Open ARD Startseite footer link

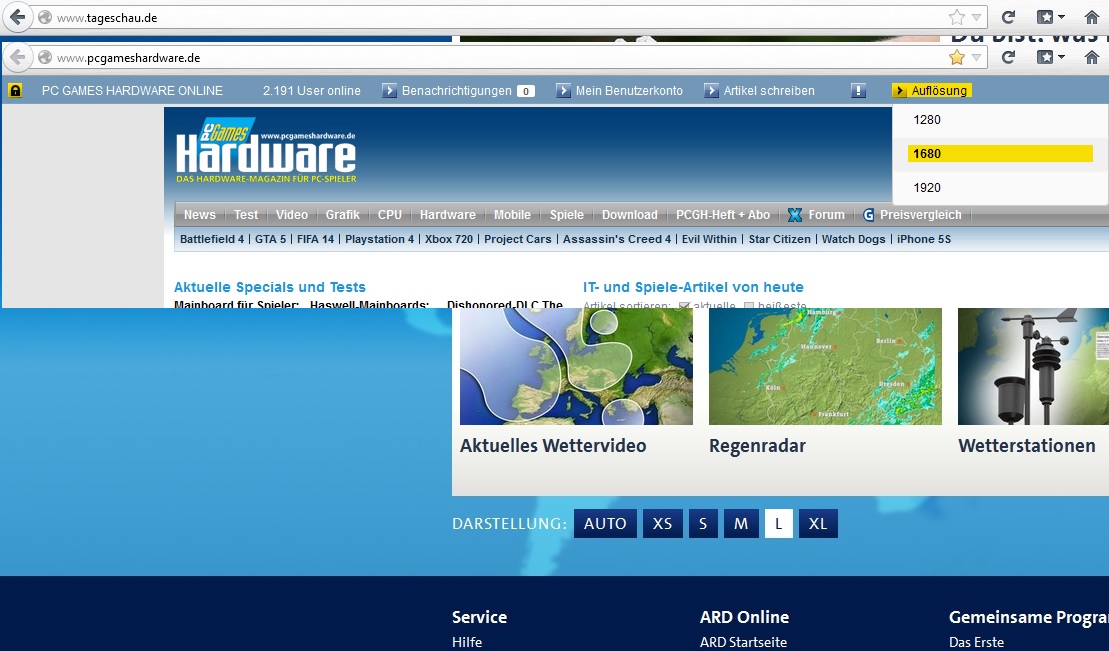coord(743,642)
